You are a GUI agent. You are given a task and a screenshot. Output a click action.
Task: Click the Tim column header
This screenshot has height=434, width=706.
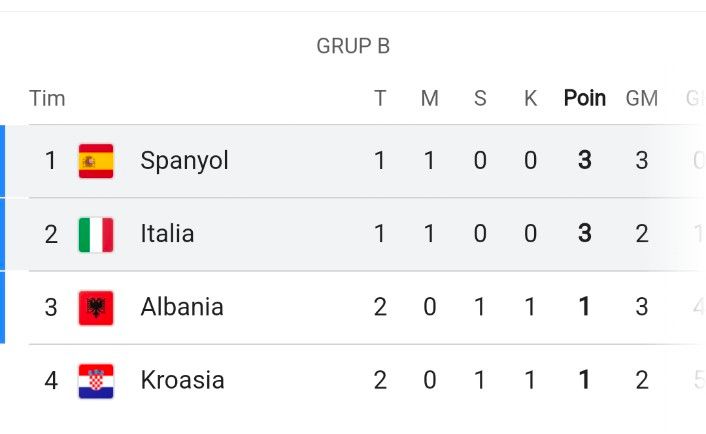click(47, 98)
